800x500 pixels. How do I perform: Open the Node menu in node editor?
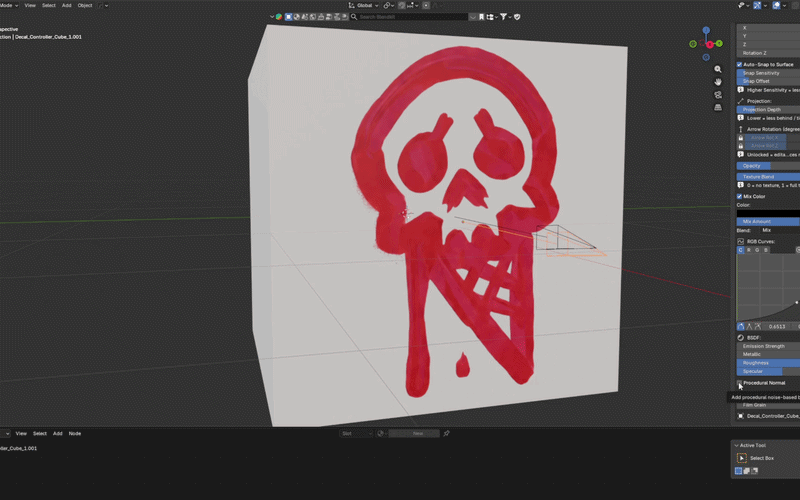(x=74, y=433)
